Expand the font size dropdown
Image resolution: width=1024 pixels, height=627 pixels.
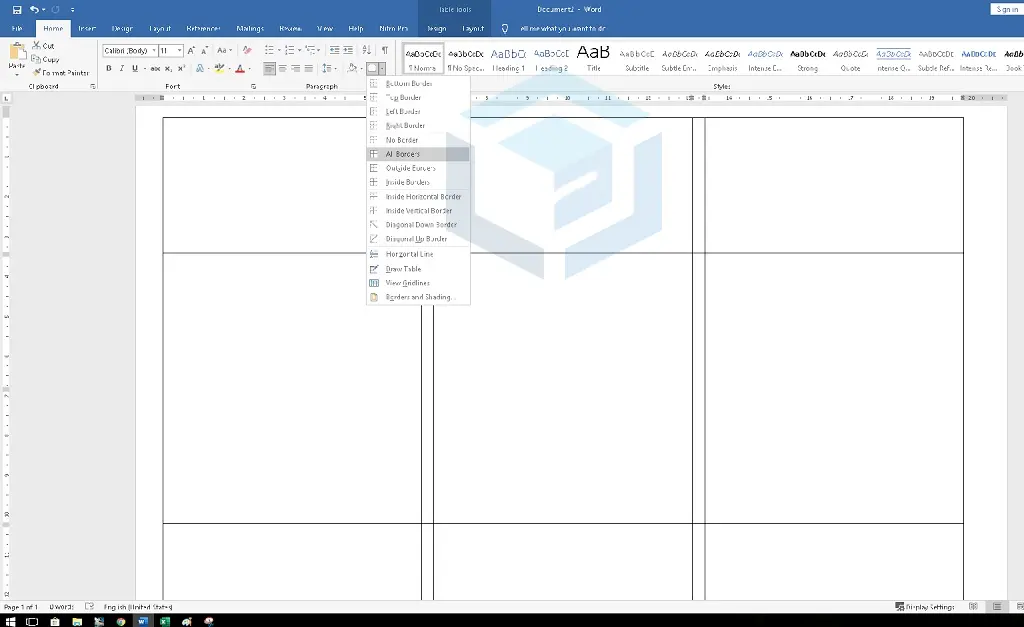click(x=180, y=51)
